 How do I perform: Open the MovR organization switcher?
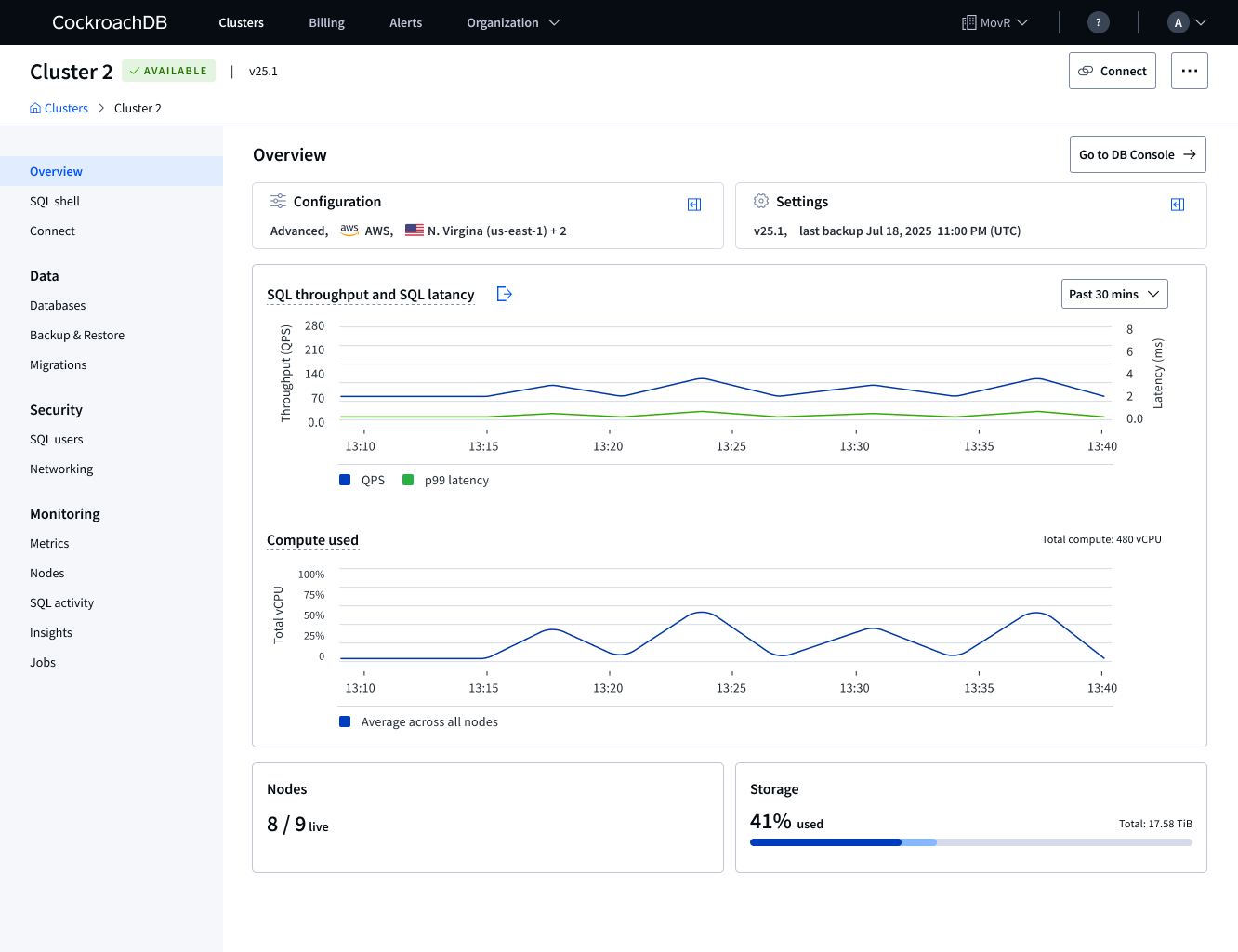pos(994,22)
